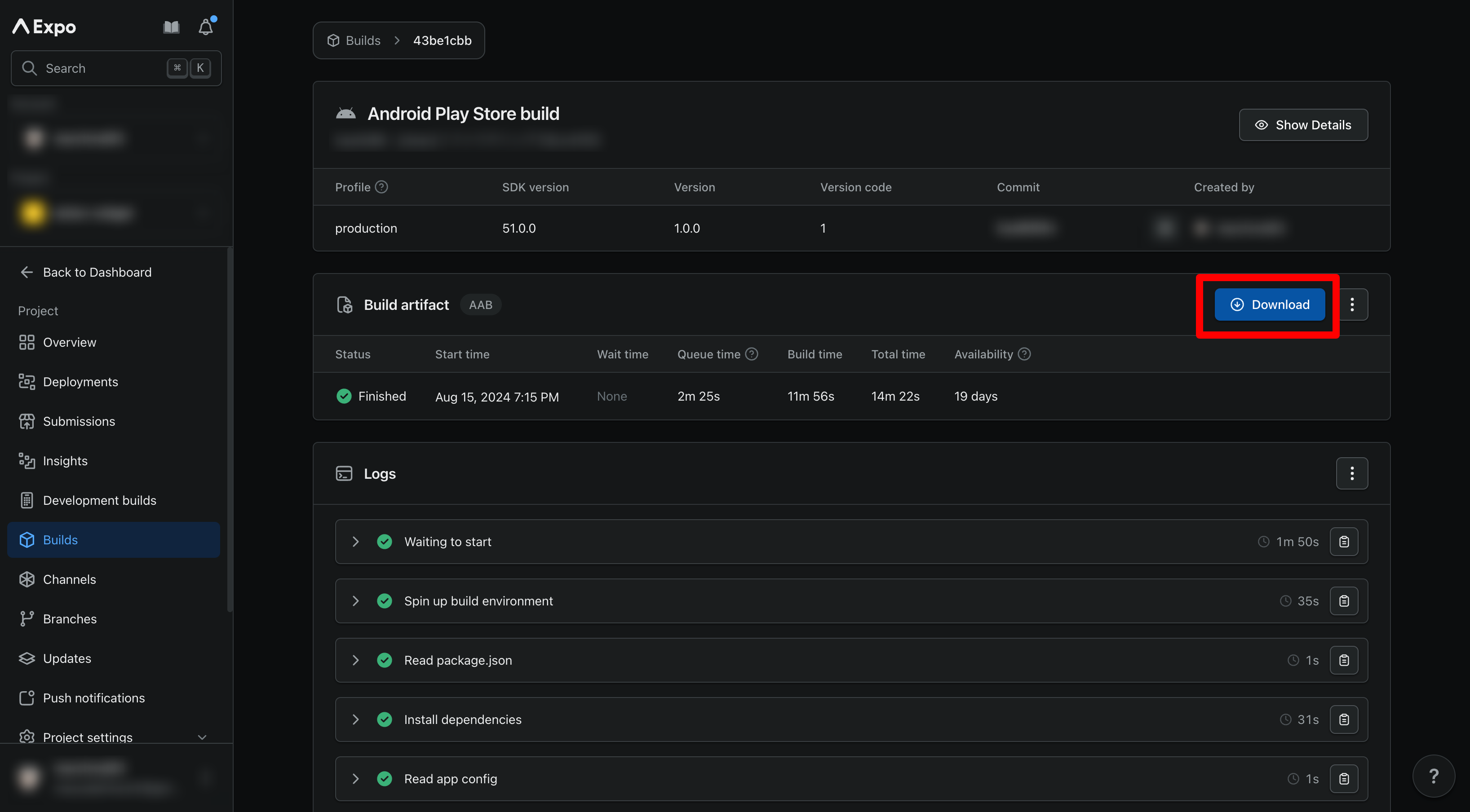This screenshot has height=812, width=1470.
Task: Click the AAB badge
Action: coord(480,304)
